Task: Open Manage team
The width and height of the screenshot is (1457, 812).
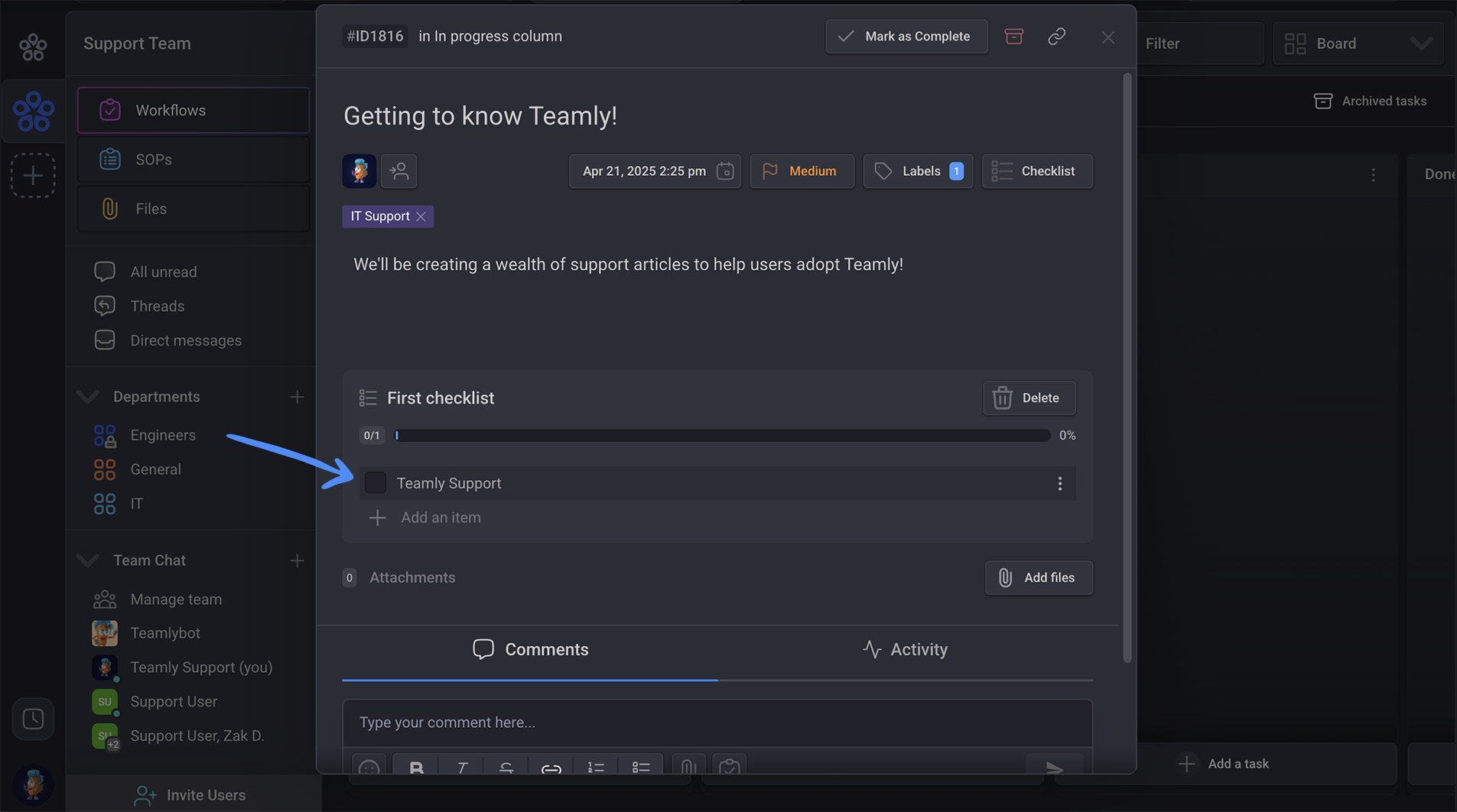Action: pos(157,599)
